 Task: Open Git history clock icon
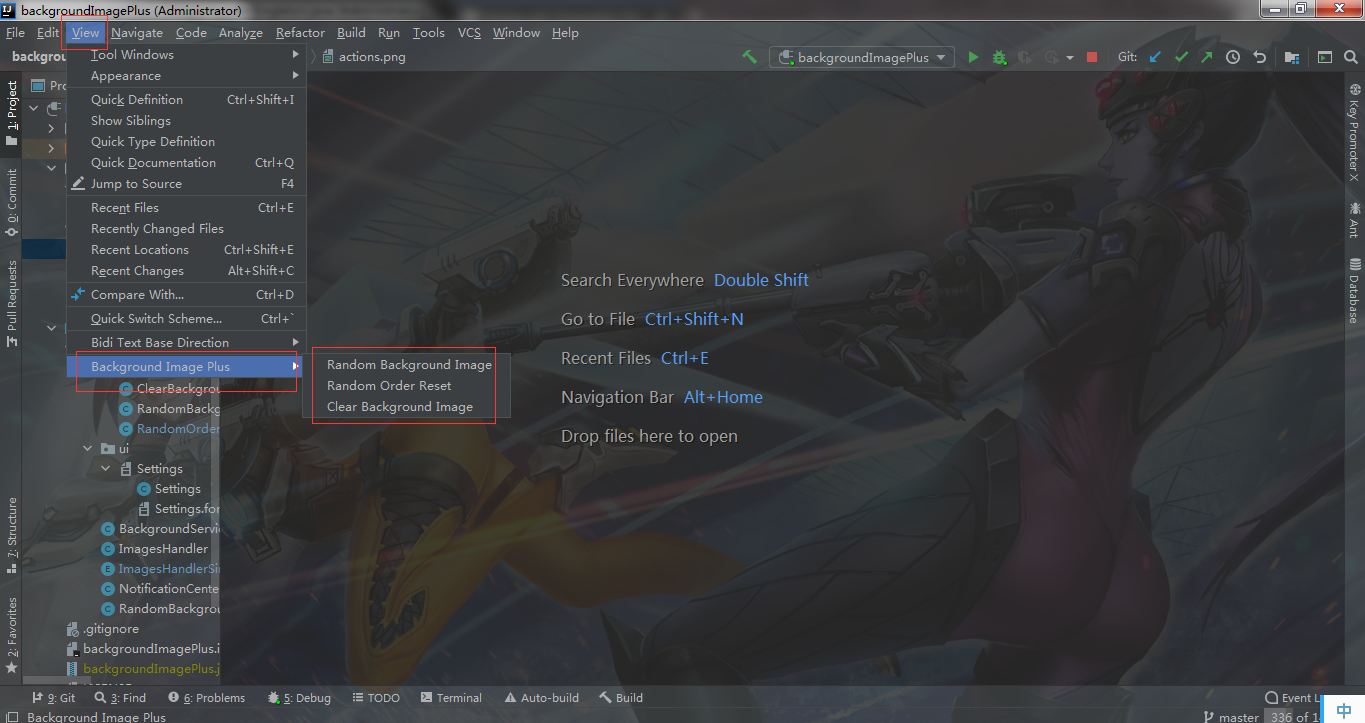tap(1233, 57)
